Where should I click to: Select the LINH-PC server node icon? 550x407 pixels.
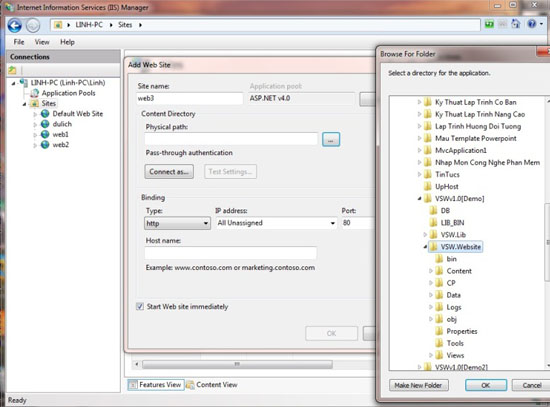coord(24,83)
